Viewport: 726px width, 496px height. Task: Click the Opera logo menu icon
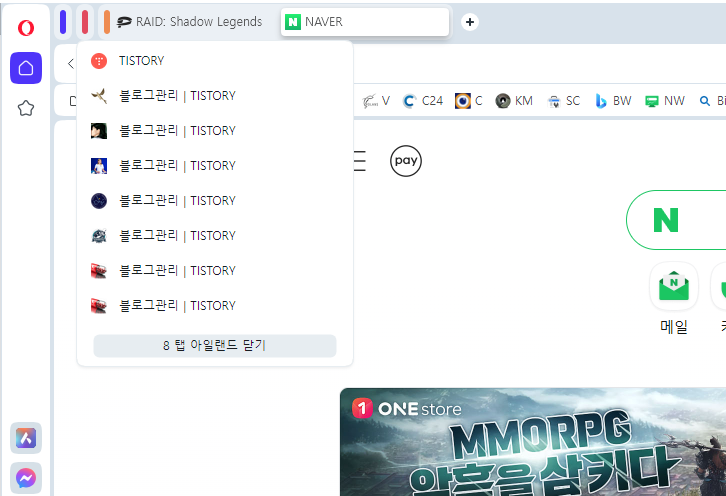(x=26, y=28)
